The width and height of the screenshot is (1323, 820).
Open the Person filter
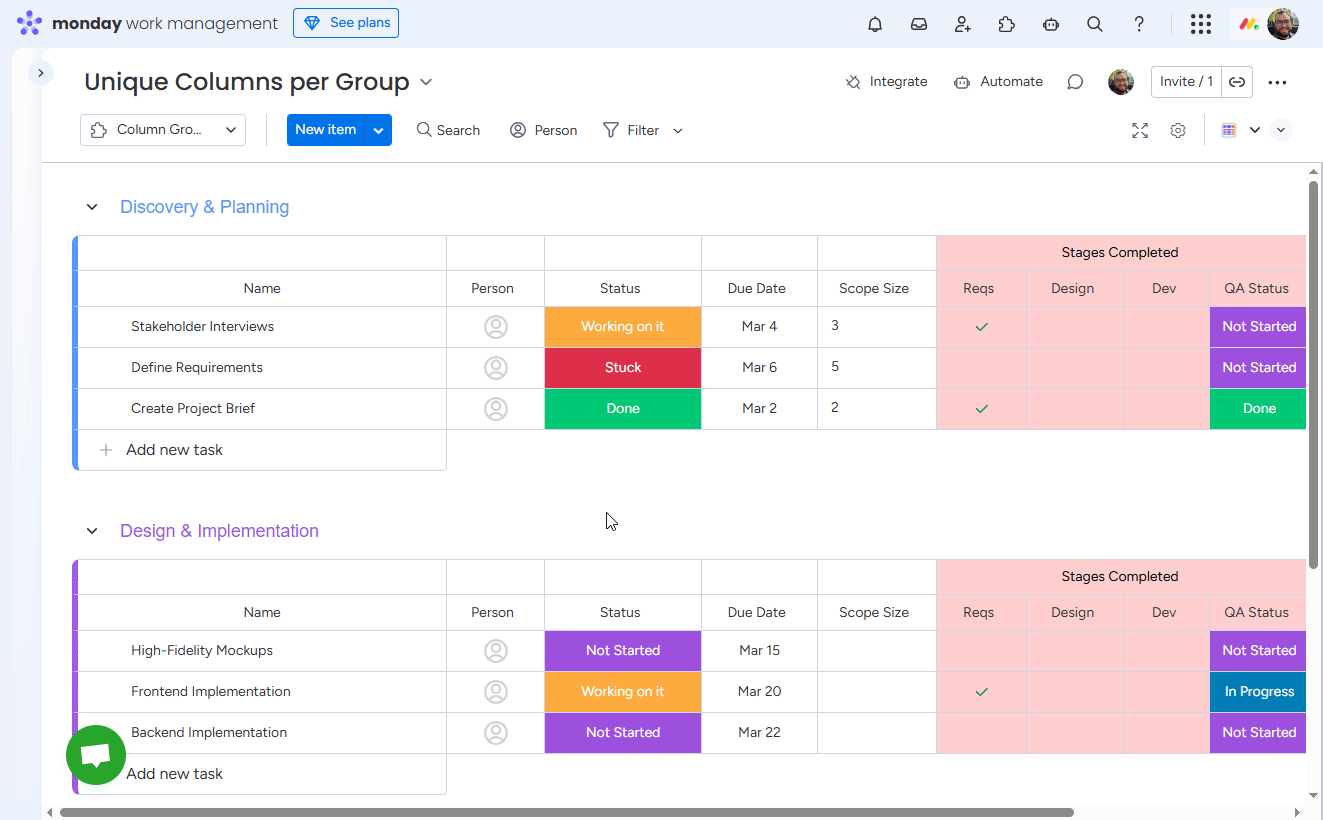(544, 130)
